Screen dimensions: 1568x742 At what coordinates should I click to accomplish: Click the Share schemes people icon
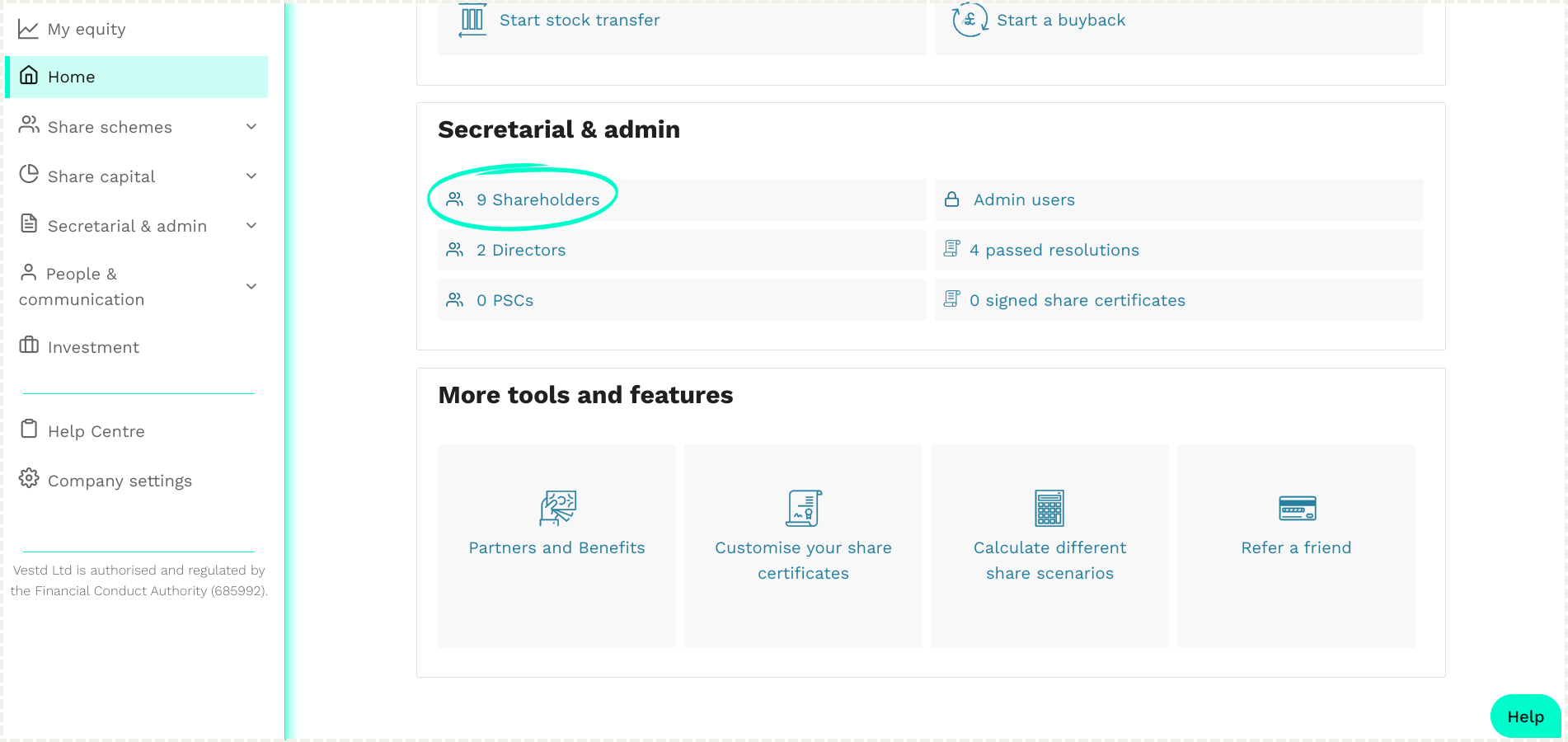[x=29, y=124]
